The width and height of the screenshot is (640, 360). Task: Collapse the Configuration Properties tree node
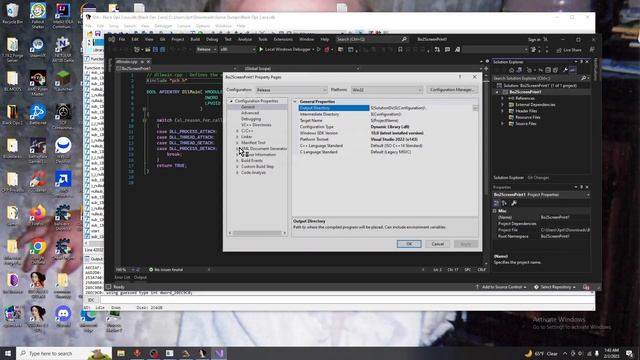pyautogui.click(x=231, y=101)
